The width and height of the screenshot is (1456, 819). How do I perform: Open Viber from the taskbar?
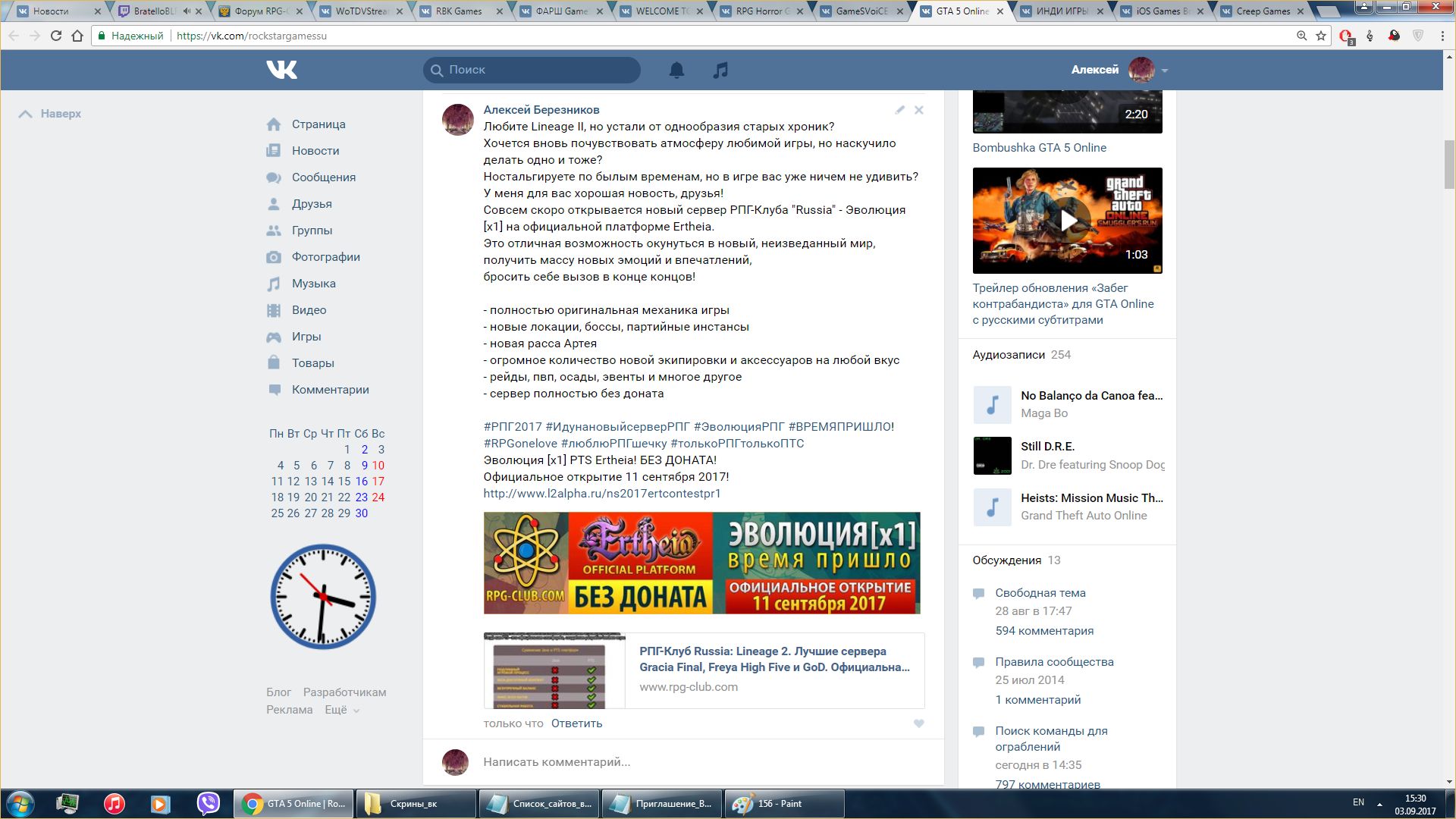(x=208, y=804)
